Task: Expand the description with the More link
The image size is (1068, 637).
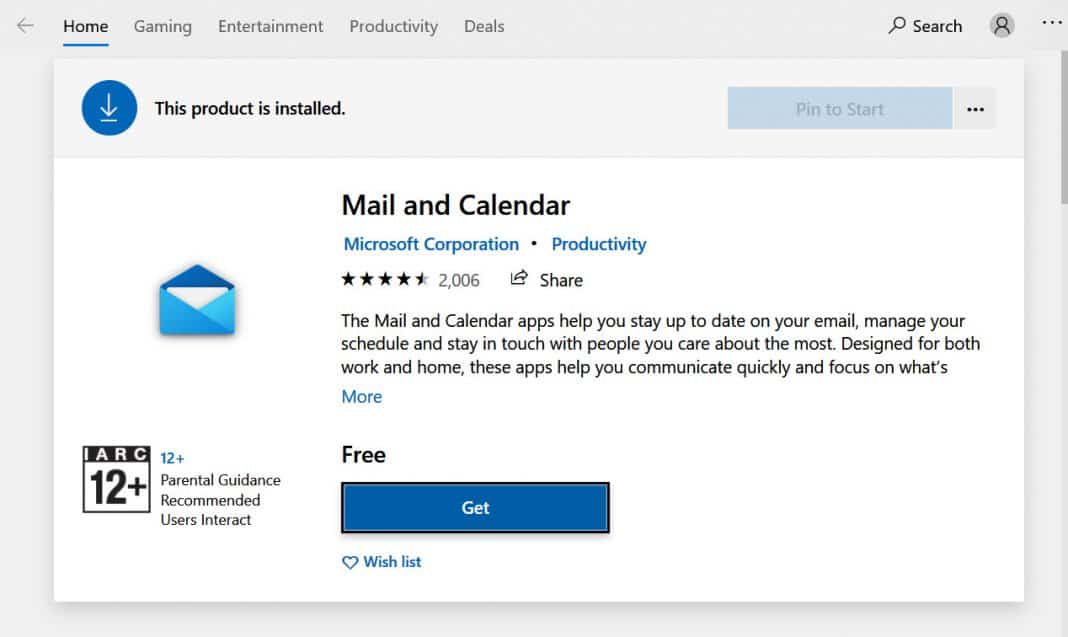Action: (361, 397)
